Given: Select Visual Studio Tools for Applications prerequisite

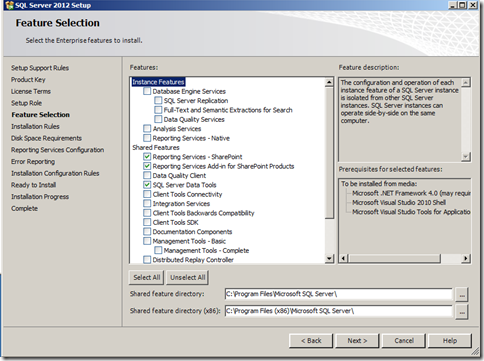Looking at the screenshot, I should 411,212.
